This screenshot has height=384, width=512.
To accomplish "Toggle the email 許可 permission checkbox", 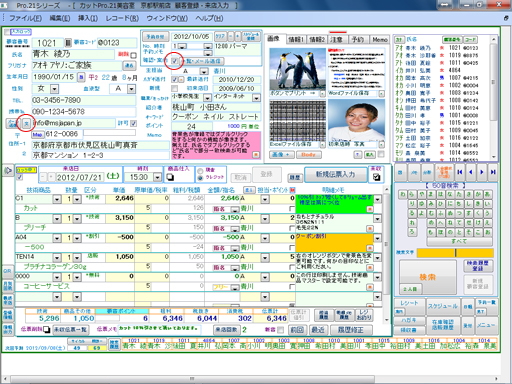I will (133, 123).
